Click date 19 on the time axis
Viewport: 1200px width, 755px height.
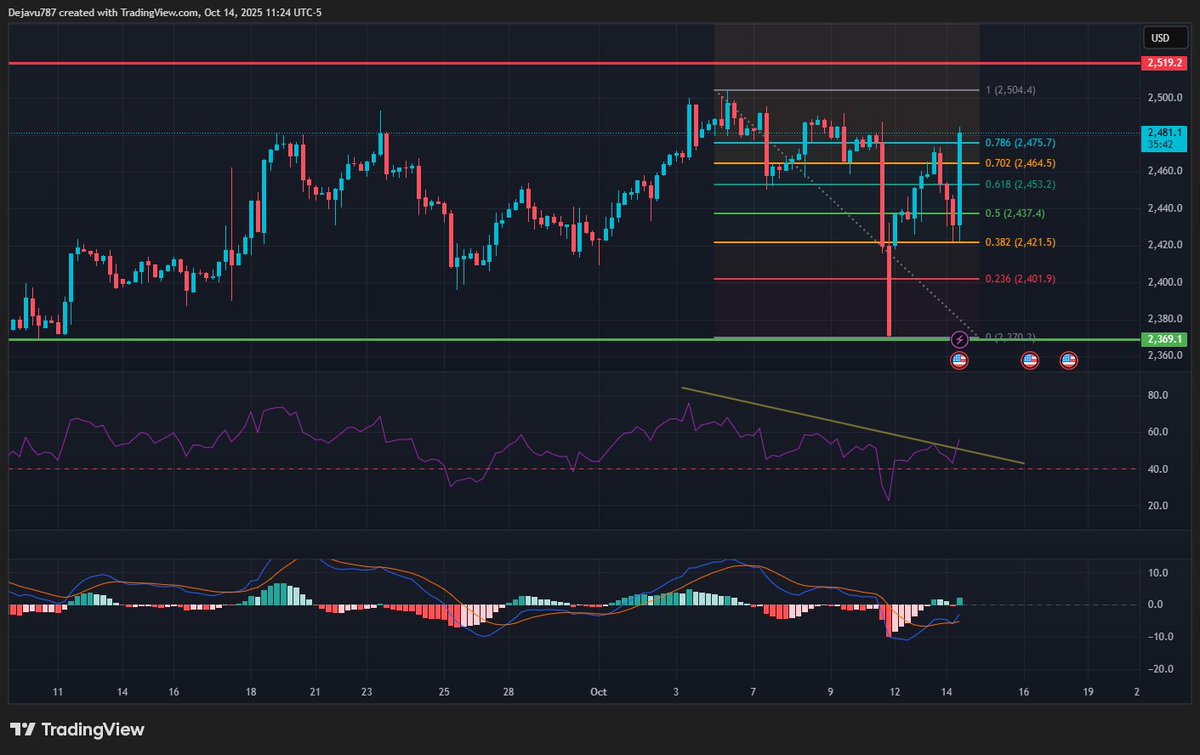[x=1088, y=692]
